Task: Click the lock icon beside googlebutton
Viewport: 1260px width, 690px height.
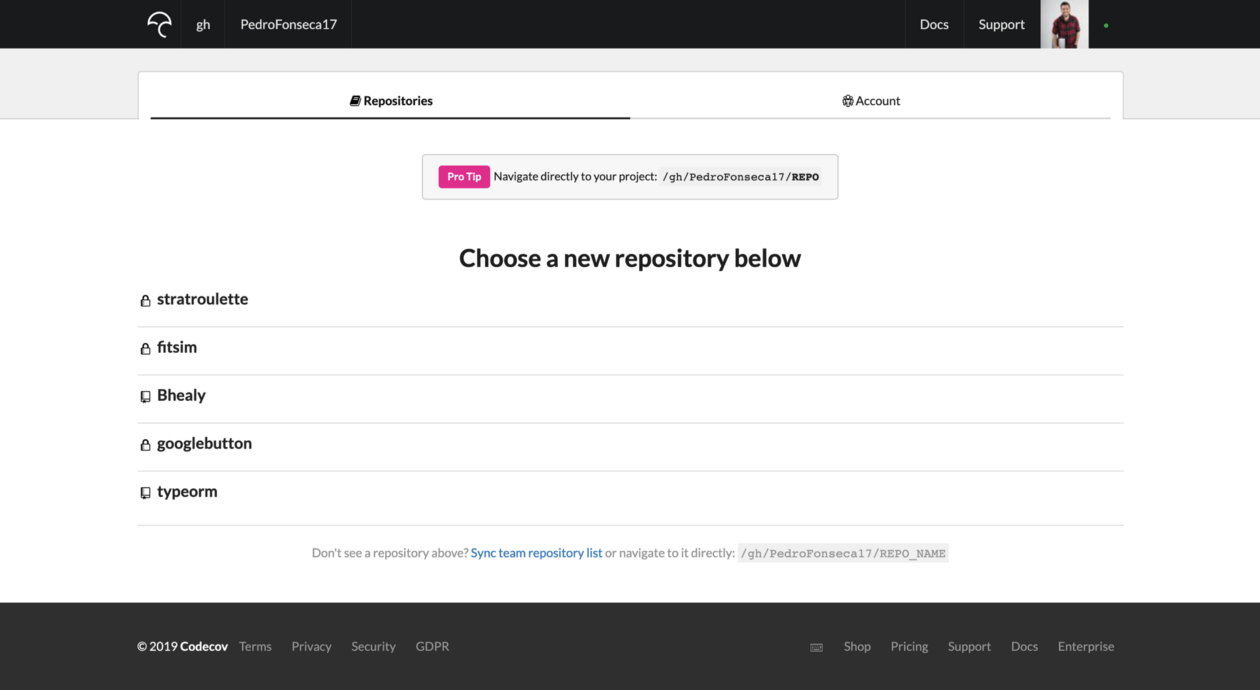Action: (145, 445)
